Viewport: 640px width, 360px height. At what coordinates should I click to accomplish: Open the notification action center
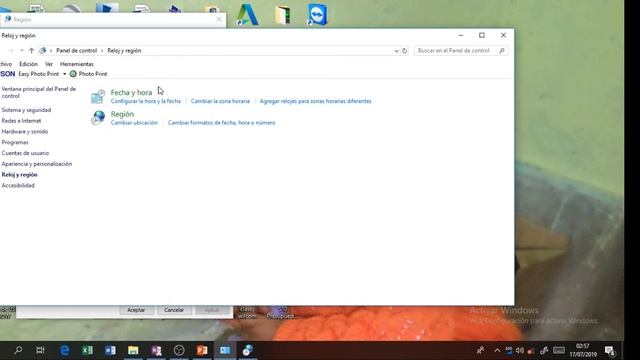pos(610,351)
